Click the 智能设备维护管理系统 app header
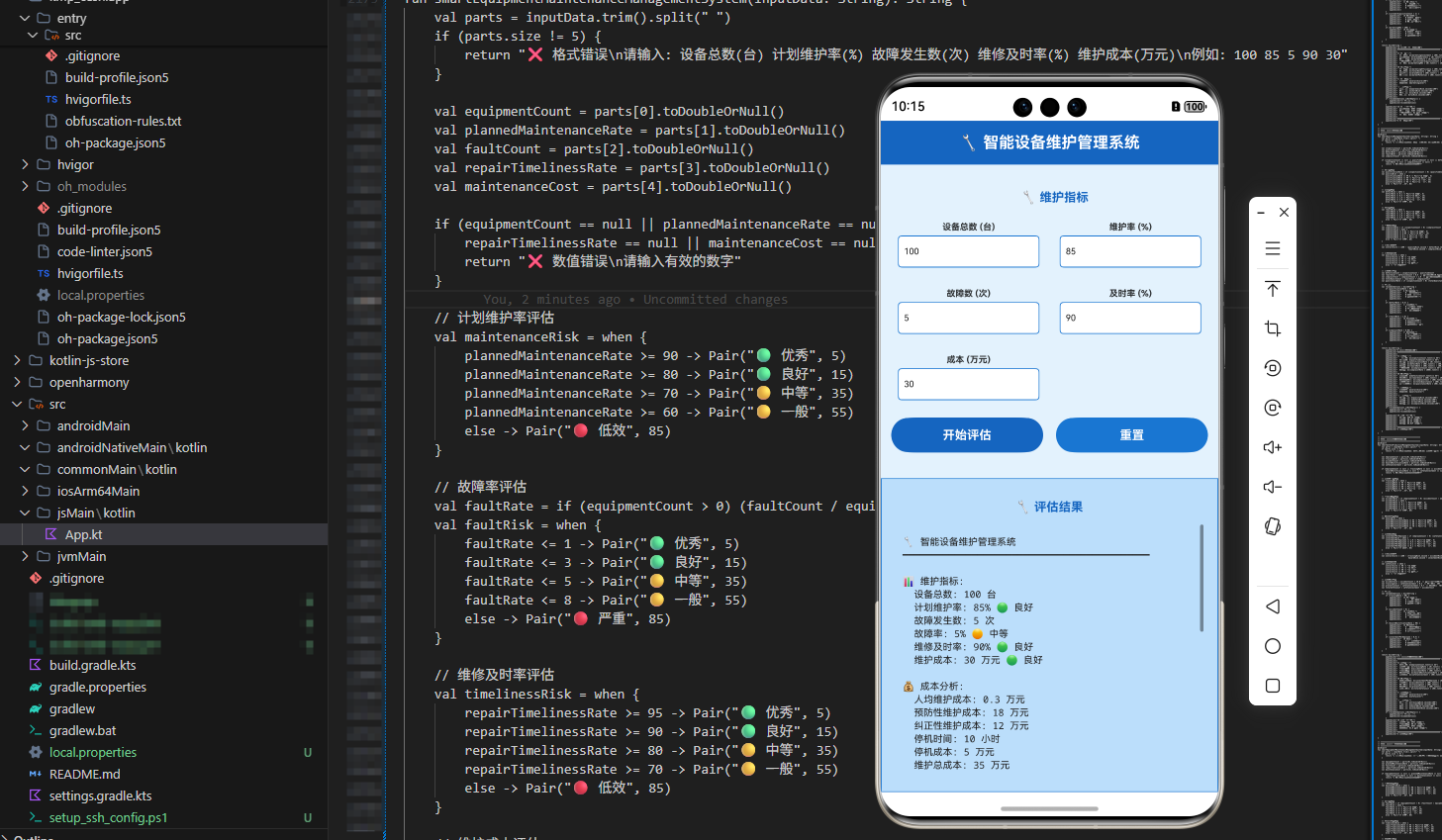 pos(1049,142)
